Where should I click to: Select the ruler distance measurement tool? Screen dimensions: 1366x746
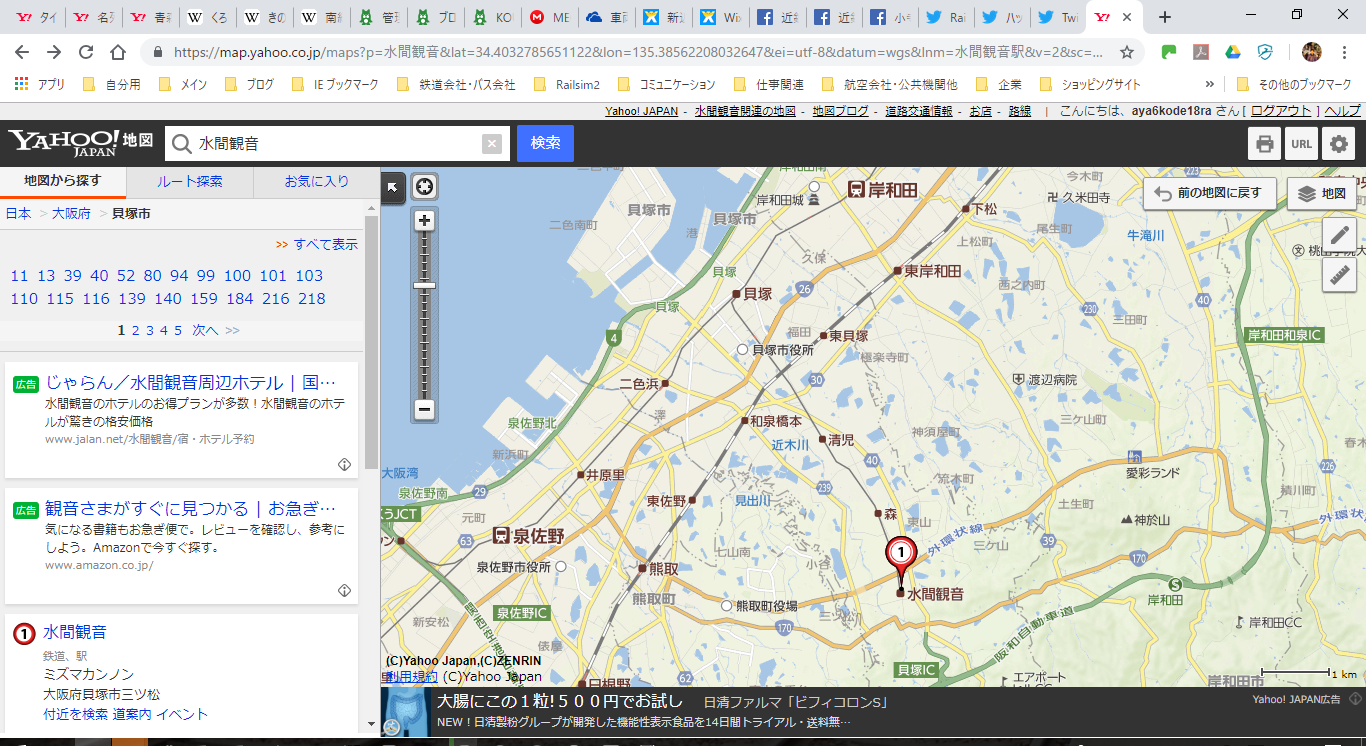tap(1339, 275)
